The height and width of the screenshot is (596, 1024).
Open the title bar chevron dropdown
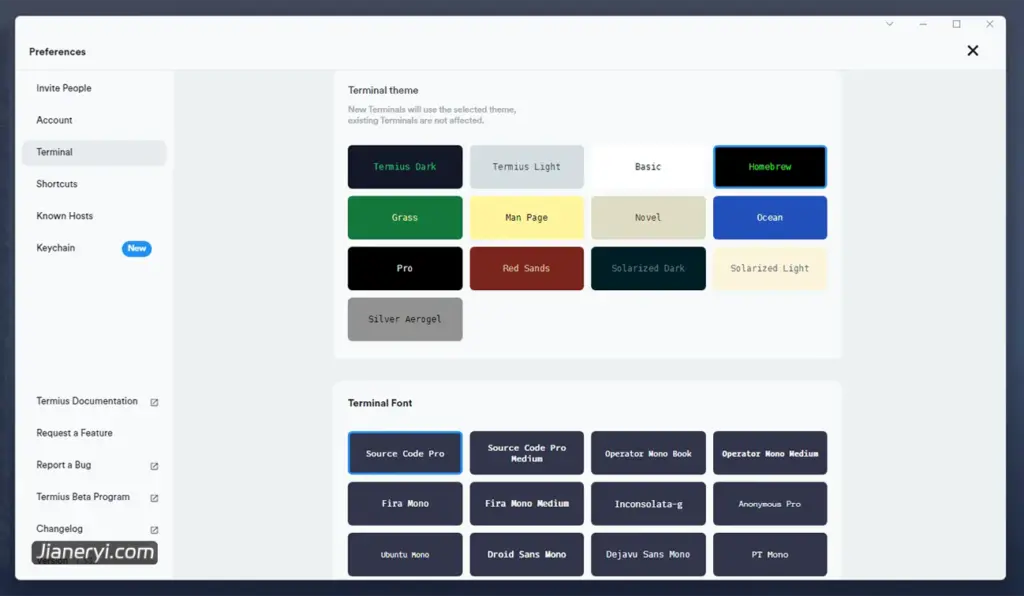[889, 24]
